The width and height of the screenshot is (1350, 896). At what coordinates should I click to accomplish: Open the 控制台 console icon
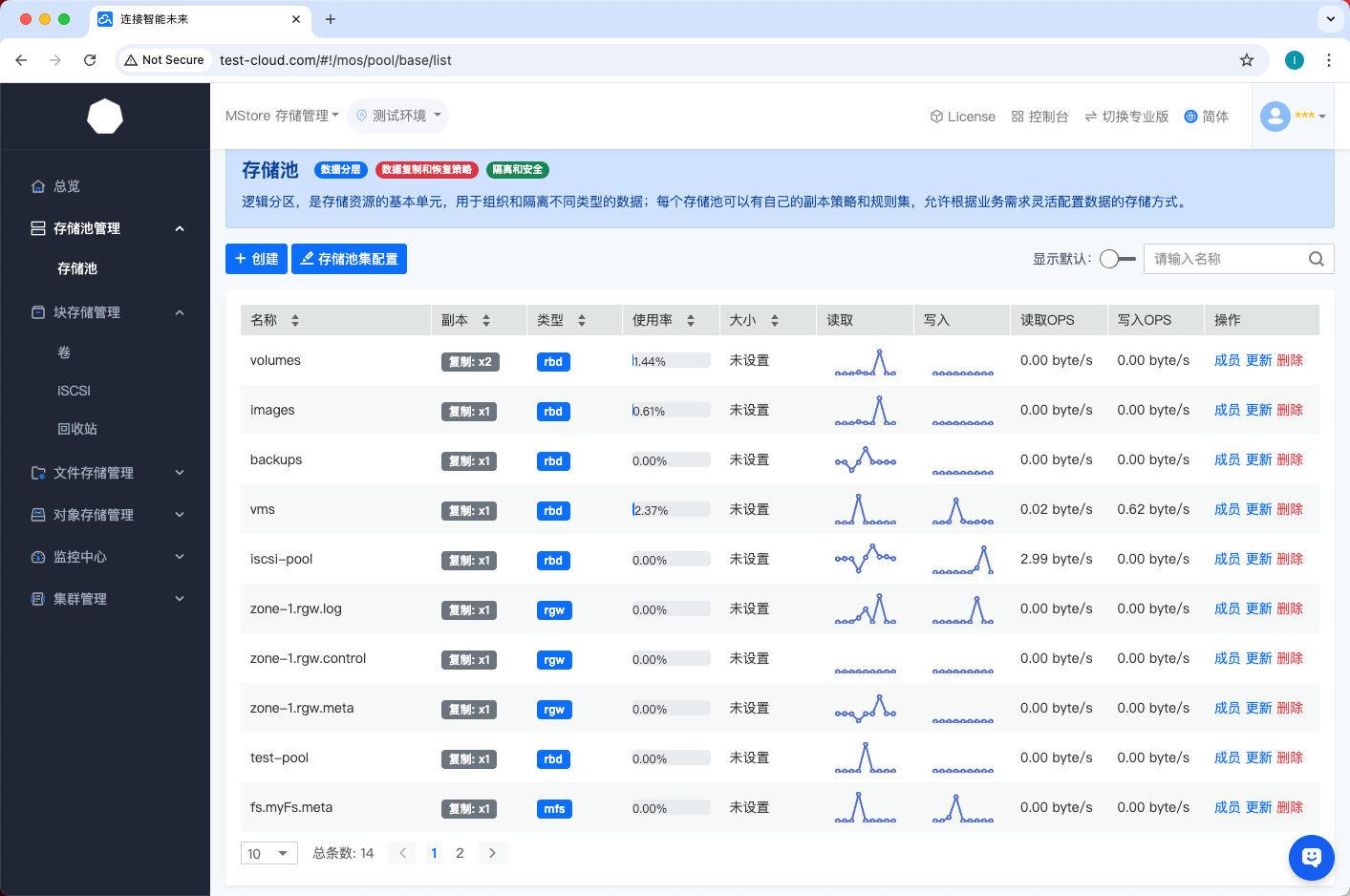click(x=1018, y=117)
